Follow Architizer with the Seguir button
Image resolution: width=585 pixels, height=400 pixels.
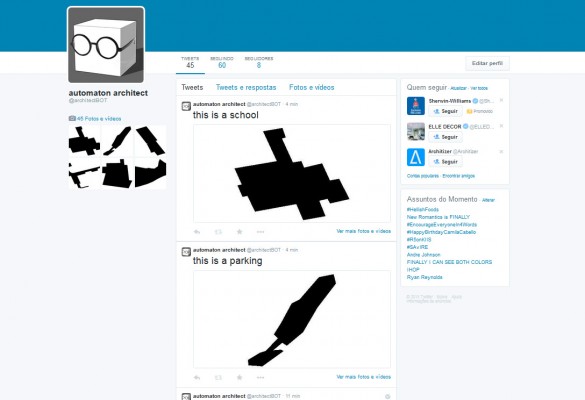point(445,162)
